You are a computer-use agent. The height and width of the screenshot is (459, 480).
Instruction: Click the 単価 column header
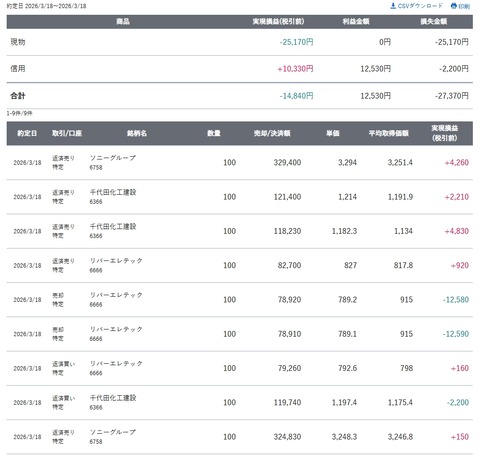point(333,133)
